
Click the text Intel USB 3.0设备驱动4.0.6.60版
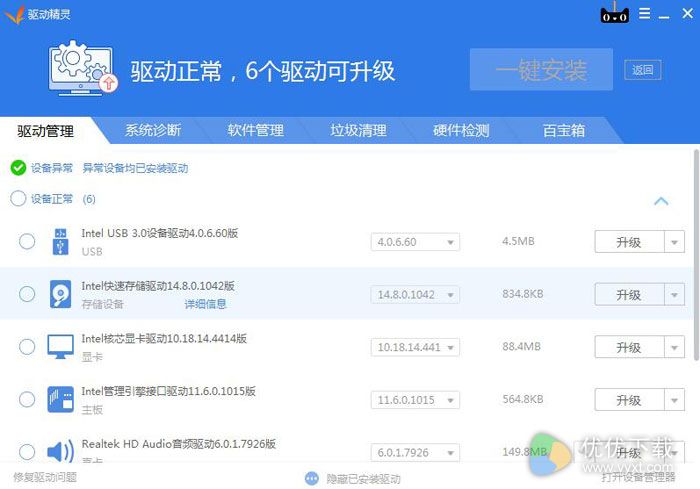[160, 233]
